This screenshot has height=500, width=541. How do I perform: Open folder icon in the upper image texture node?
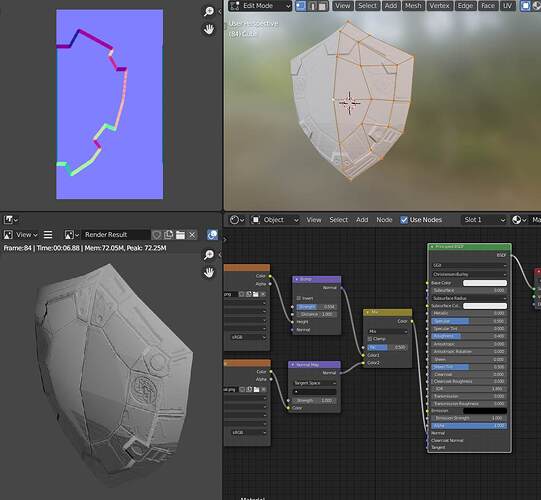pos(256,294)
